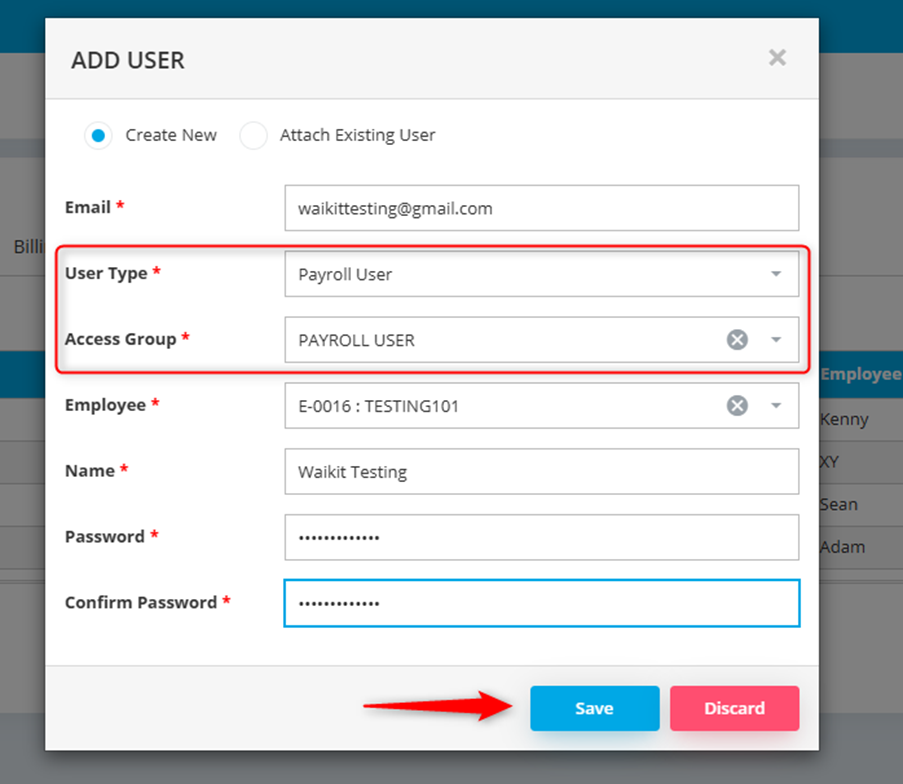Click the Confirm Password field

tap(541, 603)
